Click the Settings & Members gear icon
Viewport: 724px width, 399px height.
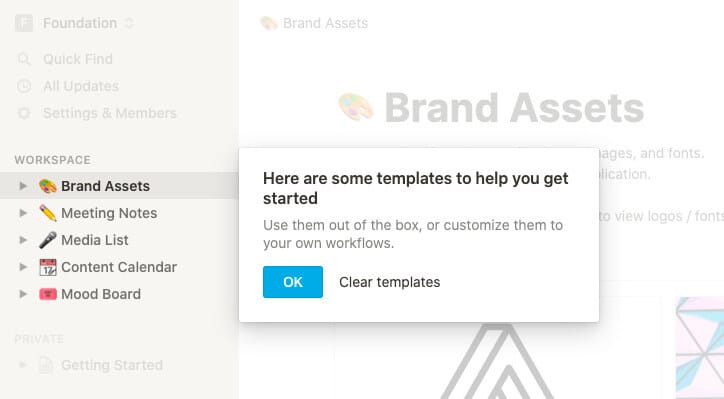24,113
